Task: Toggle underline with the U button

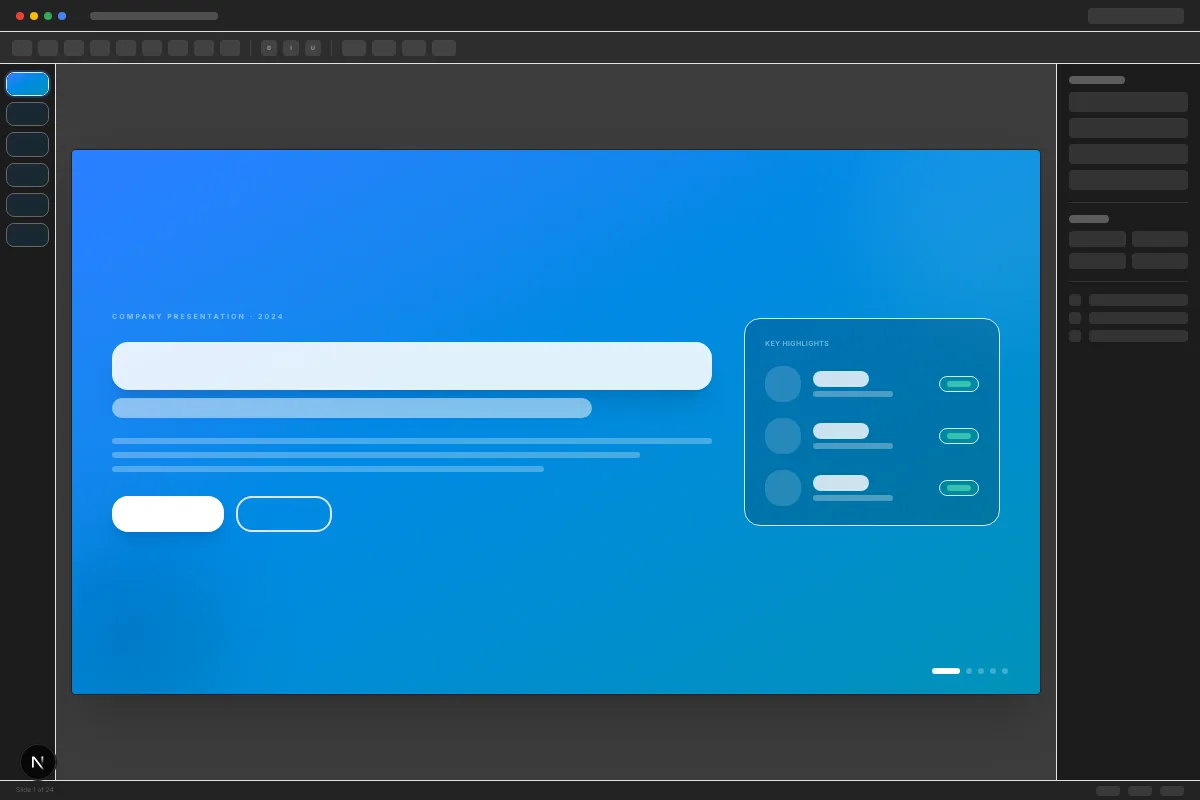Action: tap(313, 48)
